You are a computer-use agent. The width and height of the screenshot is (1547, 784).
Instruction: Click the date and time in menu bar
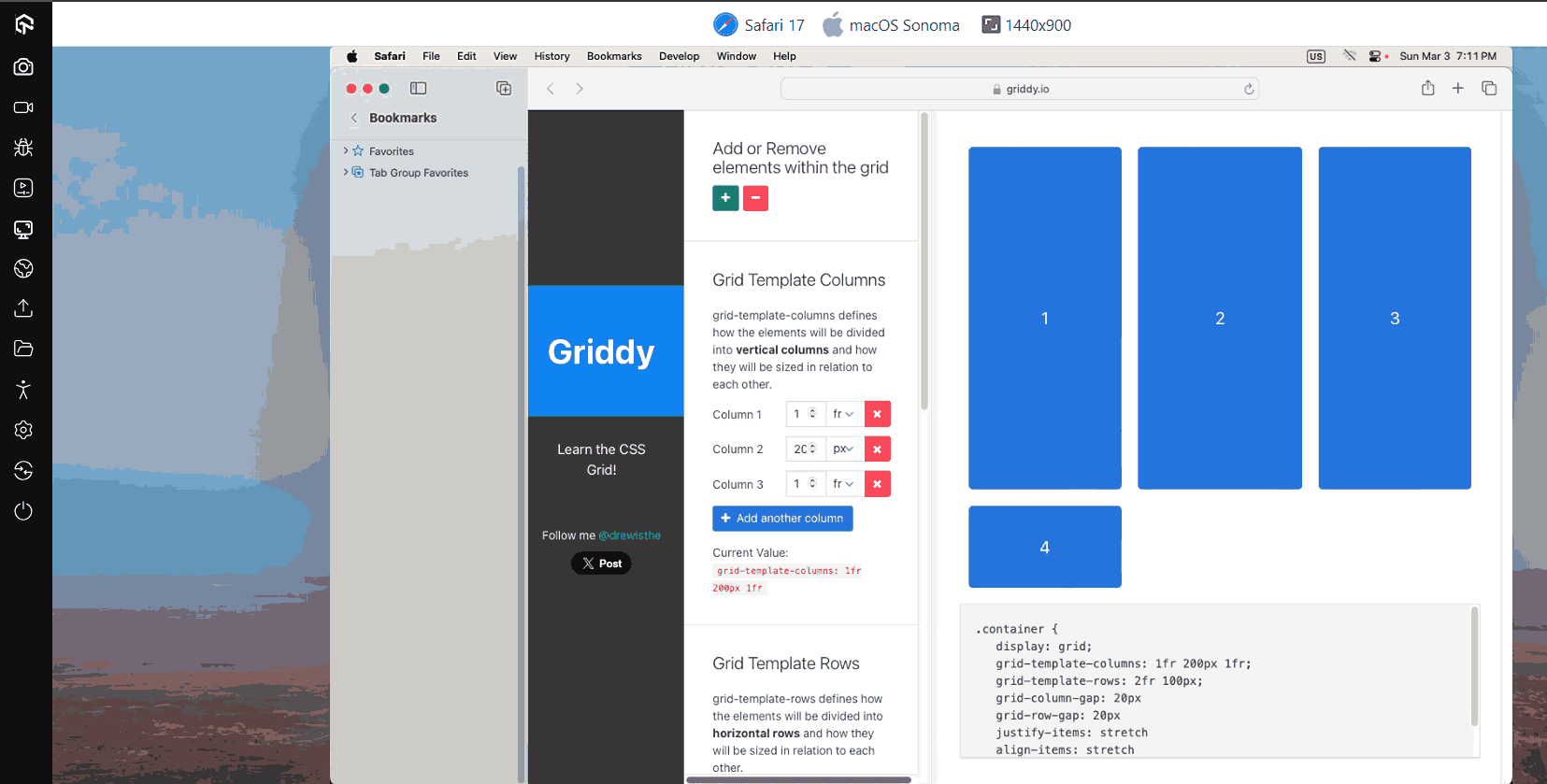pos(1448,56)
